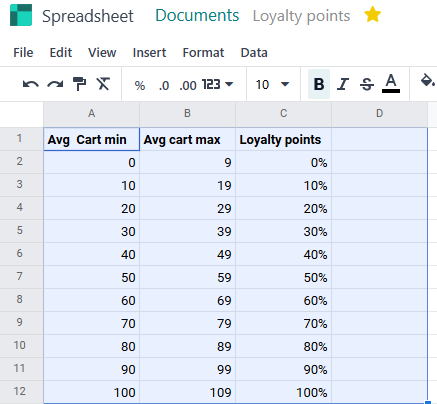The width and height of the screenshot is (437, 404).
Task: Click the undo arrow icon
Action: (x=31, y=84)
